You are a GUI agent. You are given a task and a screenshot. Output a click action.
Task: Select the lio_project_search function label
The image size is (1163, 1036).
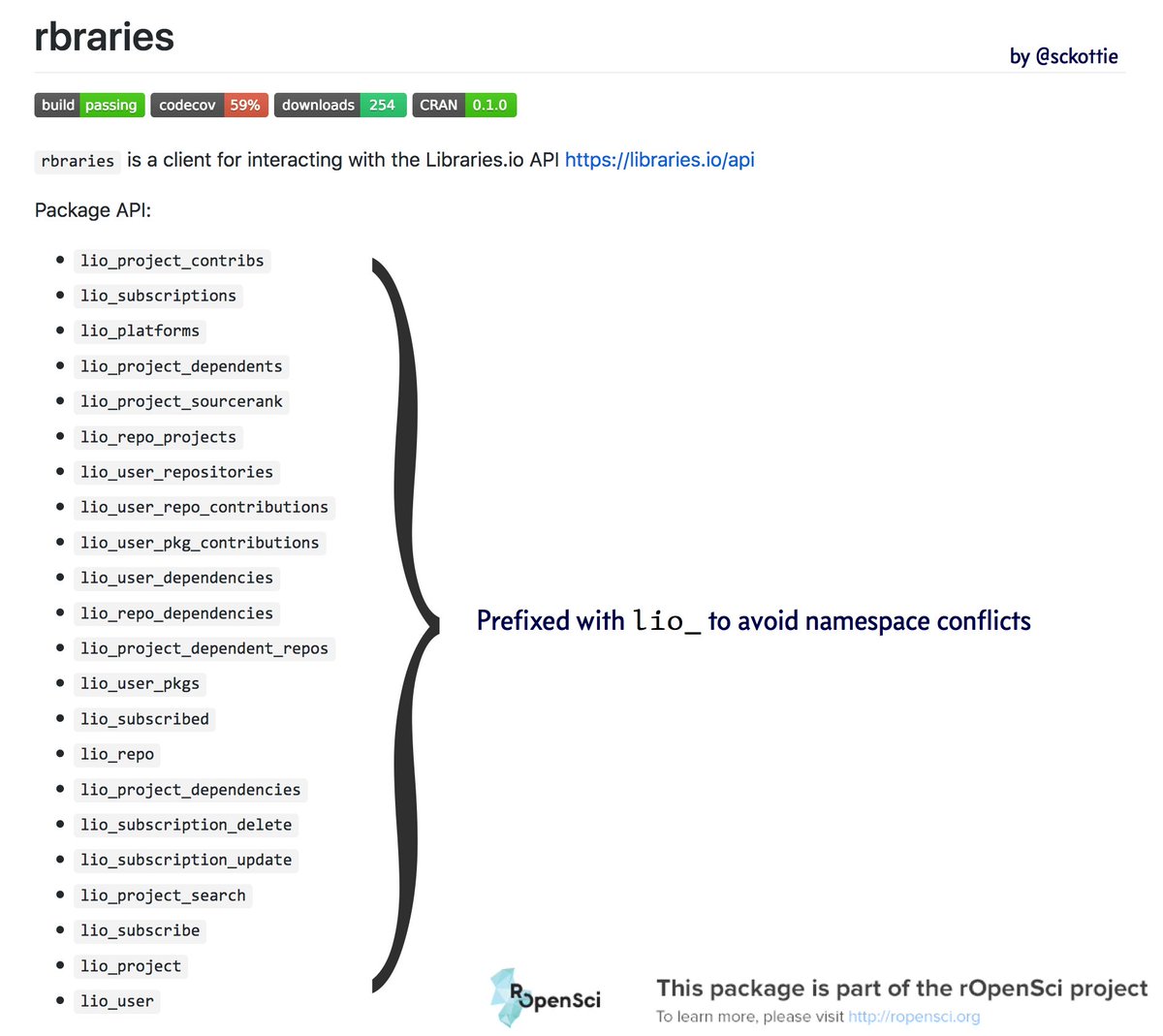163,895
